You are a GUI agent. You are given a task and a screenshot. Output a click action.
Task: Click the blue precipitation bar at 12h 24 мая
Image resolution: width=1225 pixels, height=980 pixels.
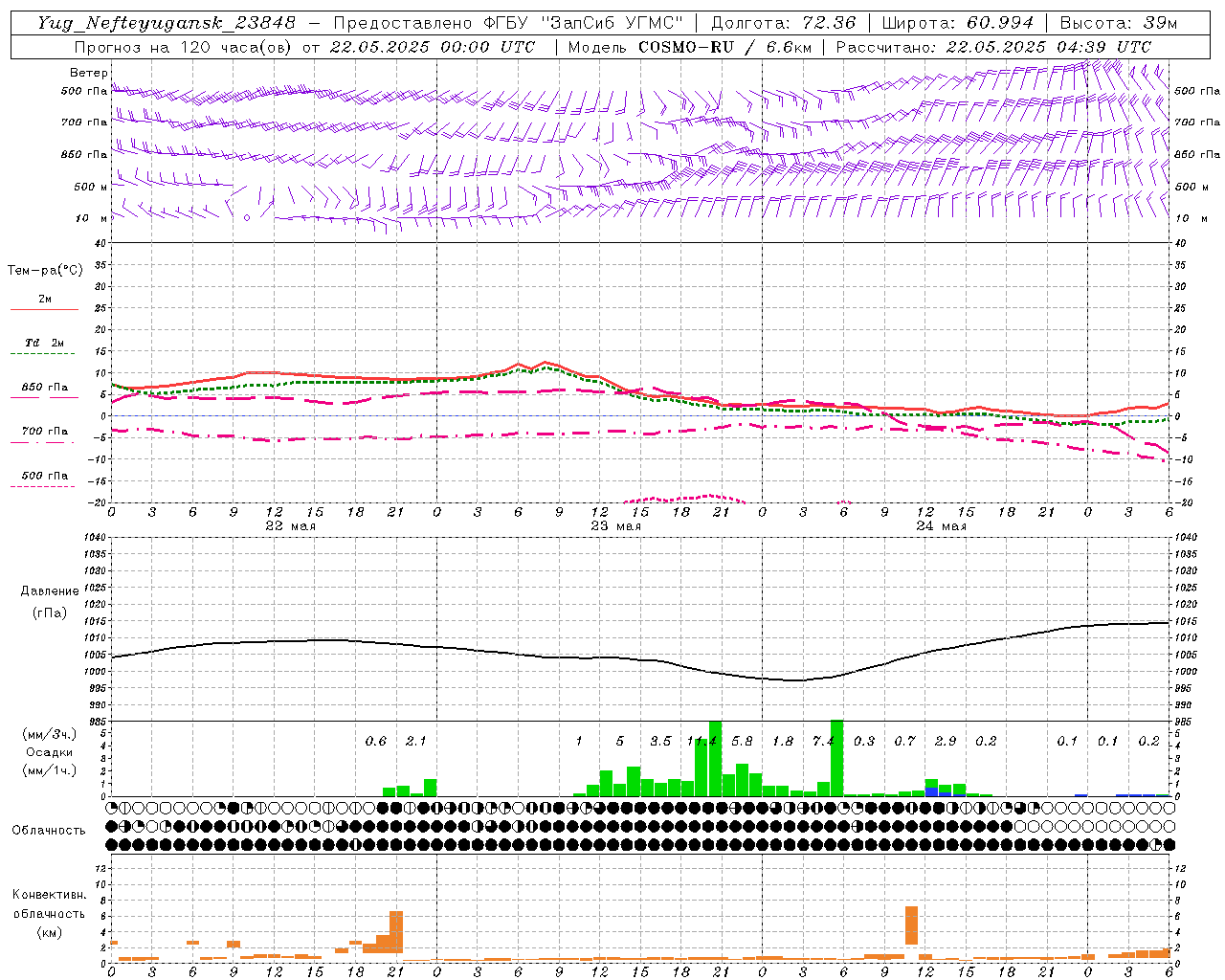point(932,791)
